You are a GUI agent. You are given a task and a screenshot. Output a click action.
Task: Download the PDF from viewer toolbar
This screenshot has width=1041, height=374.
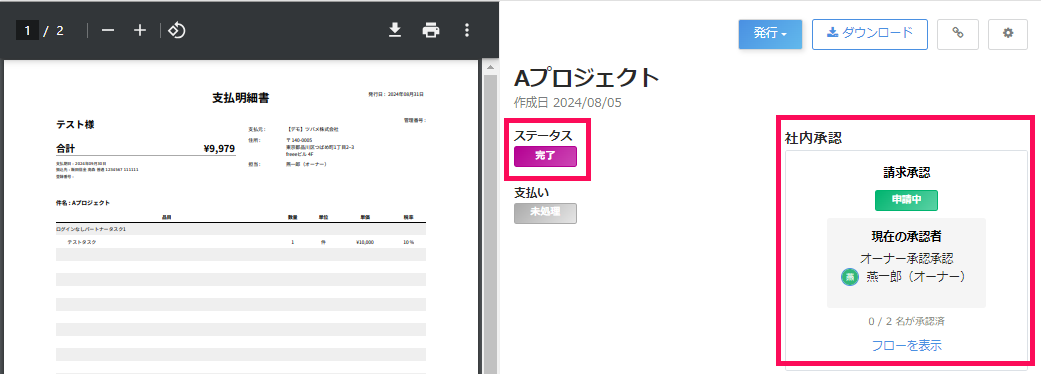tap(395, 31)
